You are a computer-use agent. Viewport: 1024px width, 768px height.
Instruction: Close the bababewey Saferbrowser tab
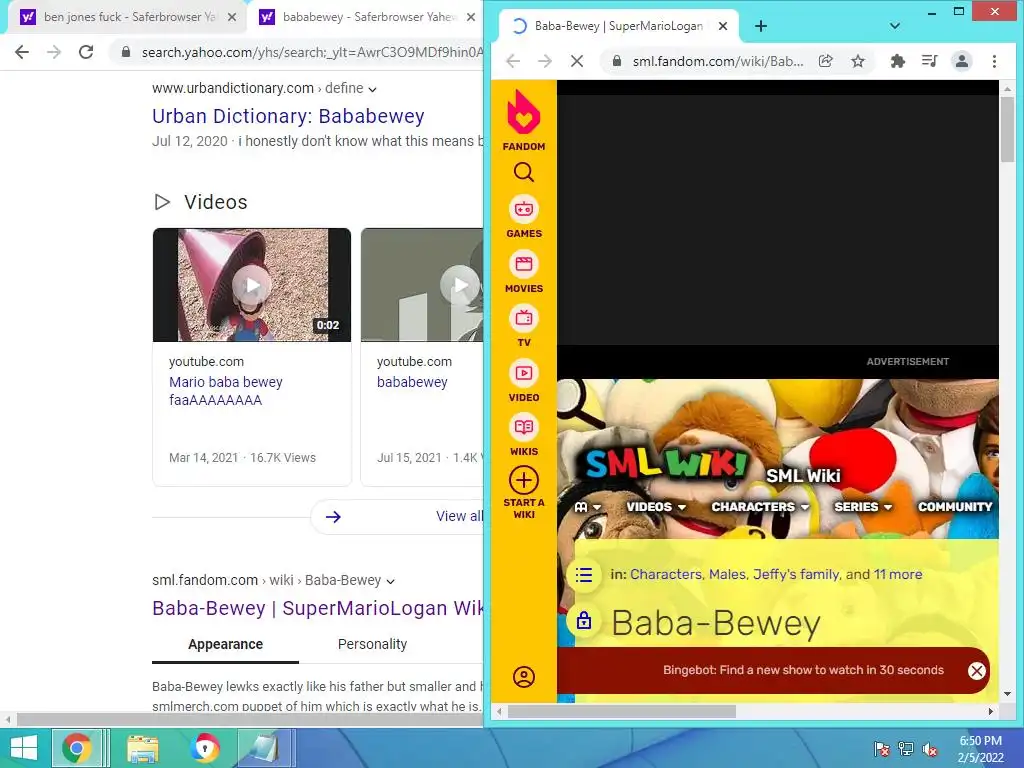pos(471,17)
